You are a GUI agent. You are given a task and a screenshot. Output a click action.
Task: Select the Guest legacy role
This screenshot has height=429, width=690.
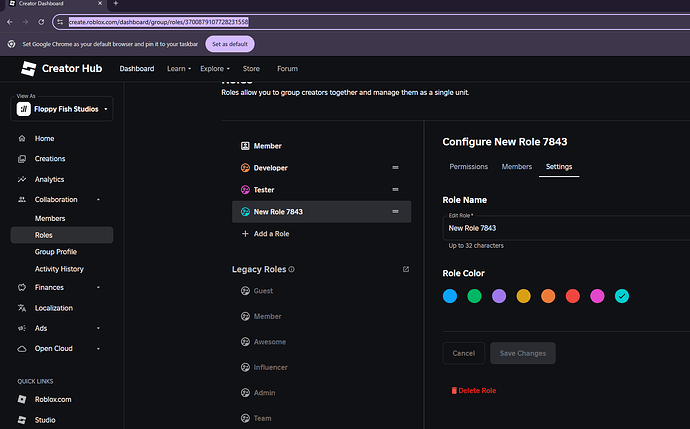click(x=263, y=291)
